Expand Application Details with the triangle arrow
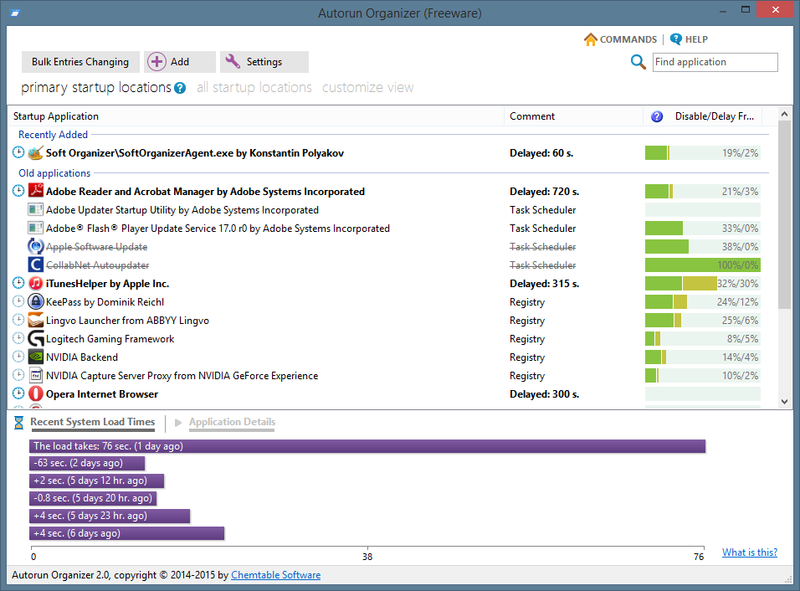 coord(178,423)
